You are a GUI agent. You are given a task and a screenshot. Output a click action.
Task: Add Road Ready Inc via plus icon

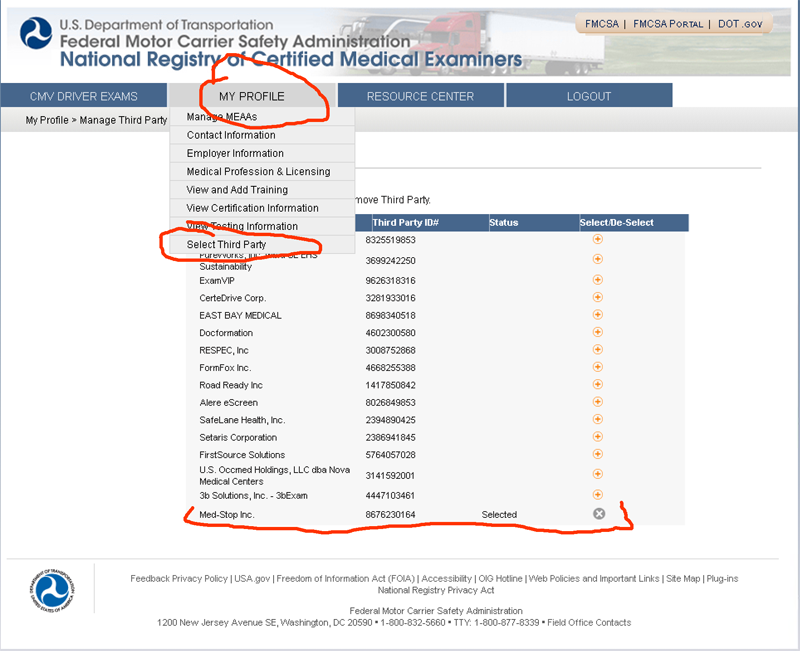[598, 385]
